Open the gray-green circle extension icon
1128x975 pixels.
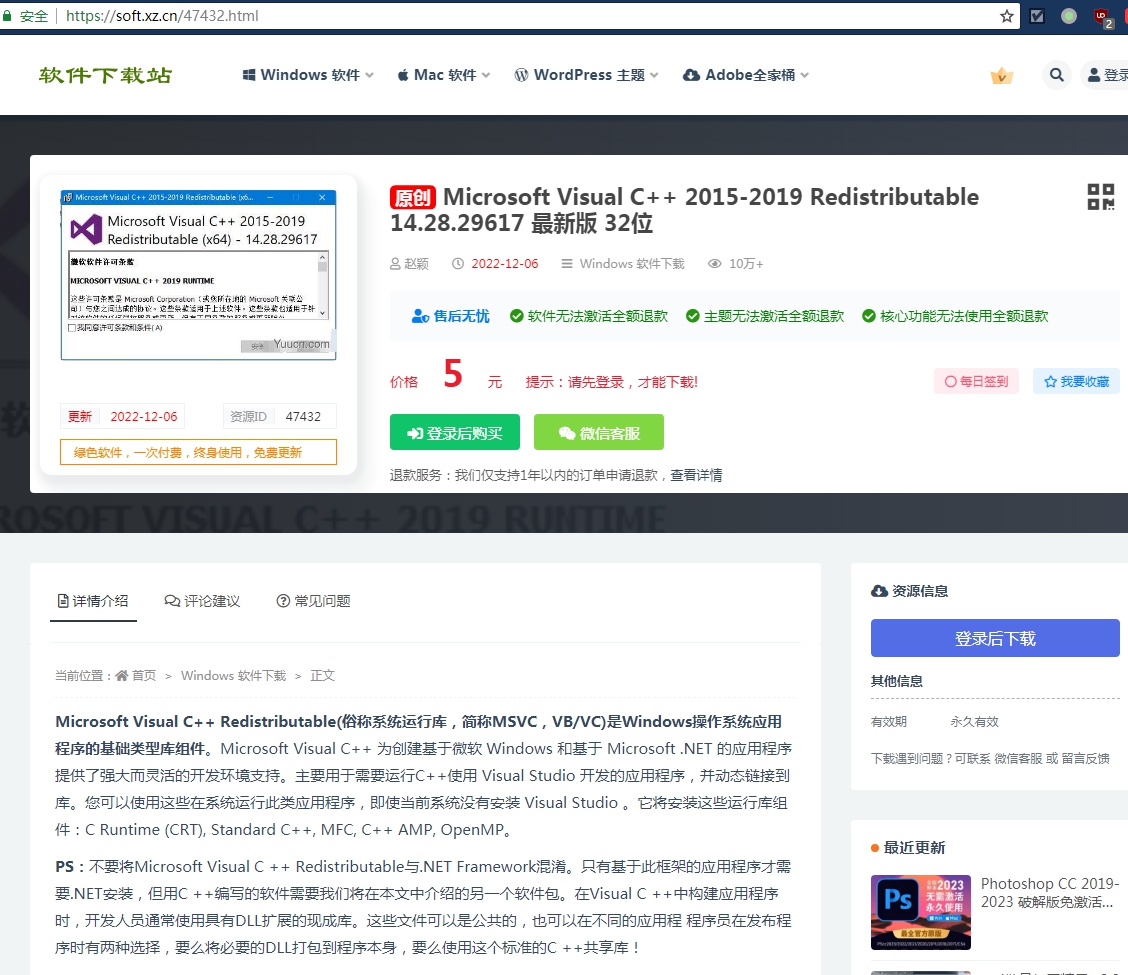[1069, 16]
